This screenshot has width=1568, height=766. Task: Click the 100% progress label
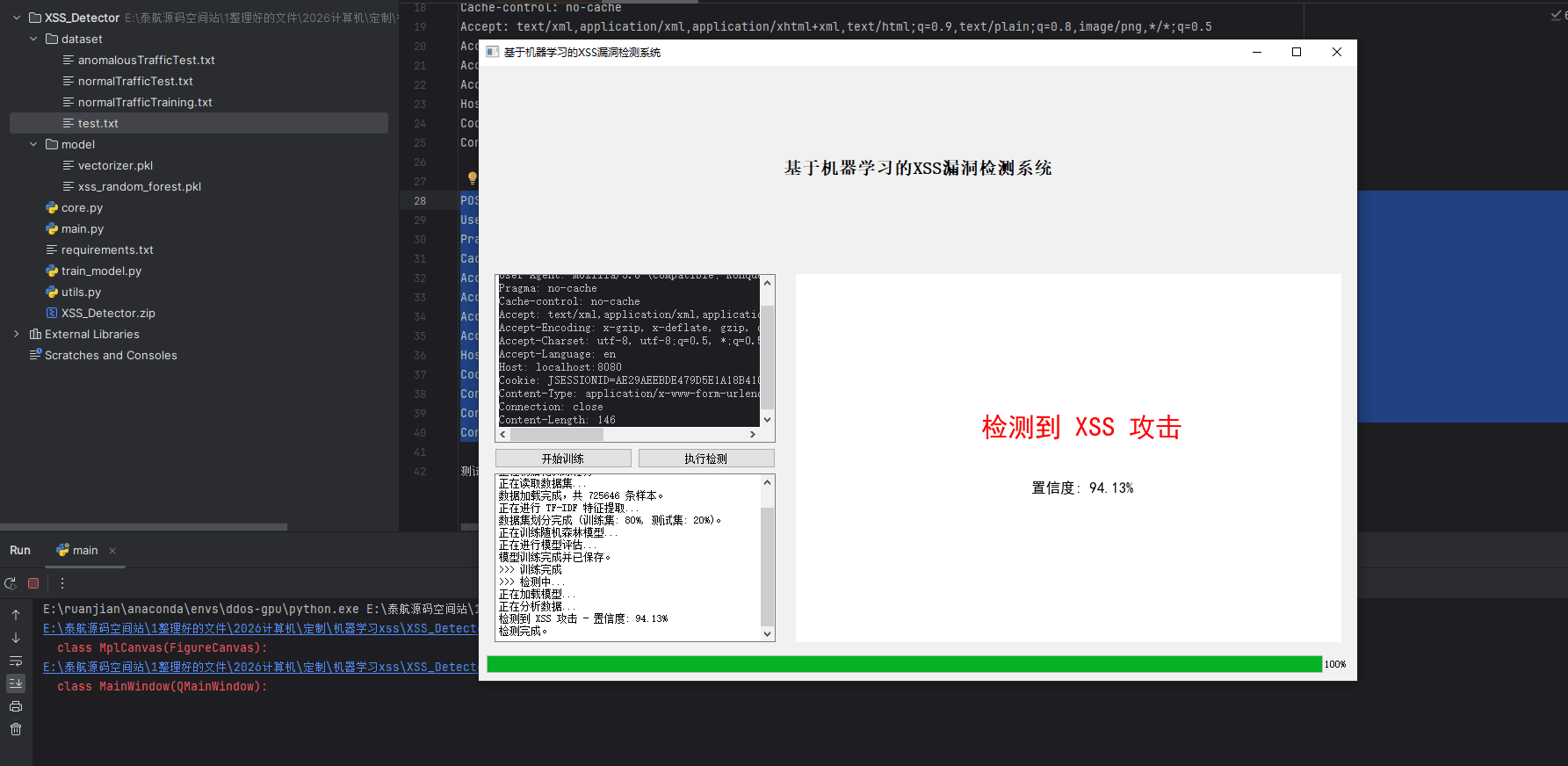[1335, 664]
